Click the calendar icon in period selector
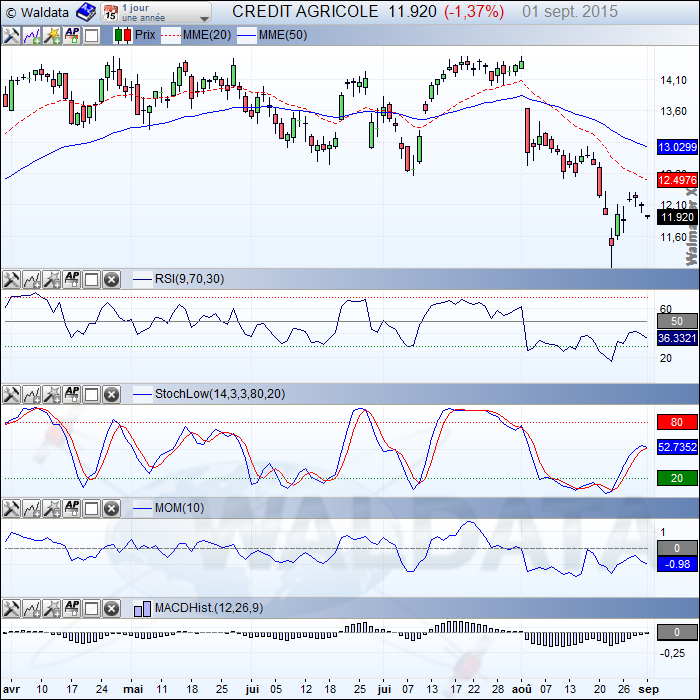The image size is (700, 700). coord(110,13)
